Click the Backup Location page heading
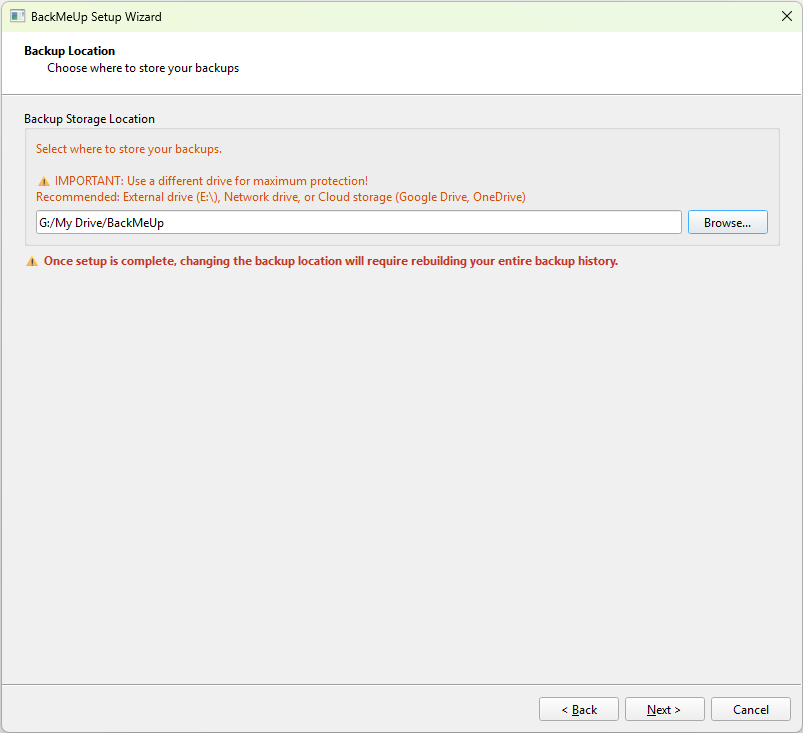Image resolution: width=803 pixels, height=733 pixels. (x=69, y=50)
